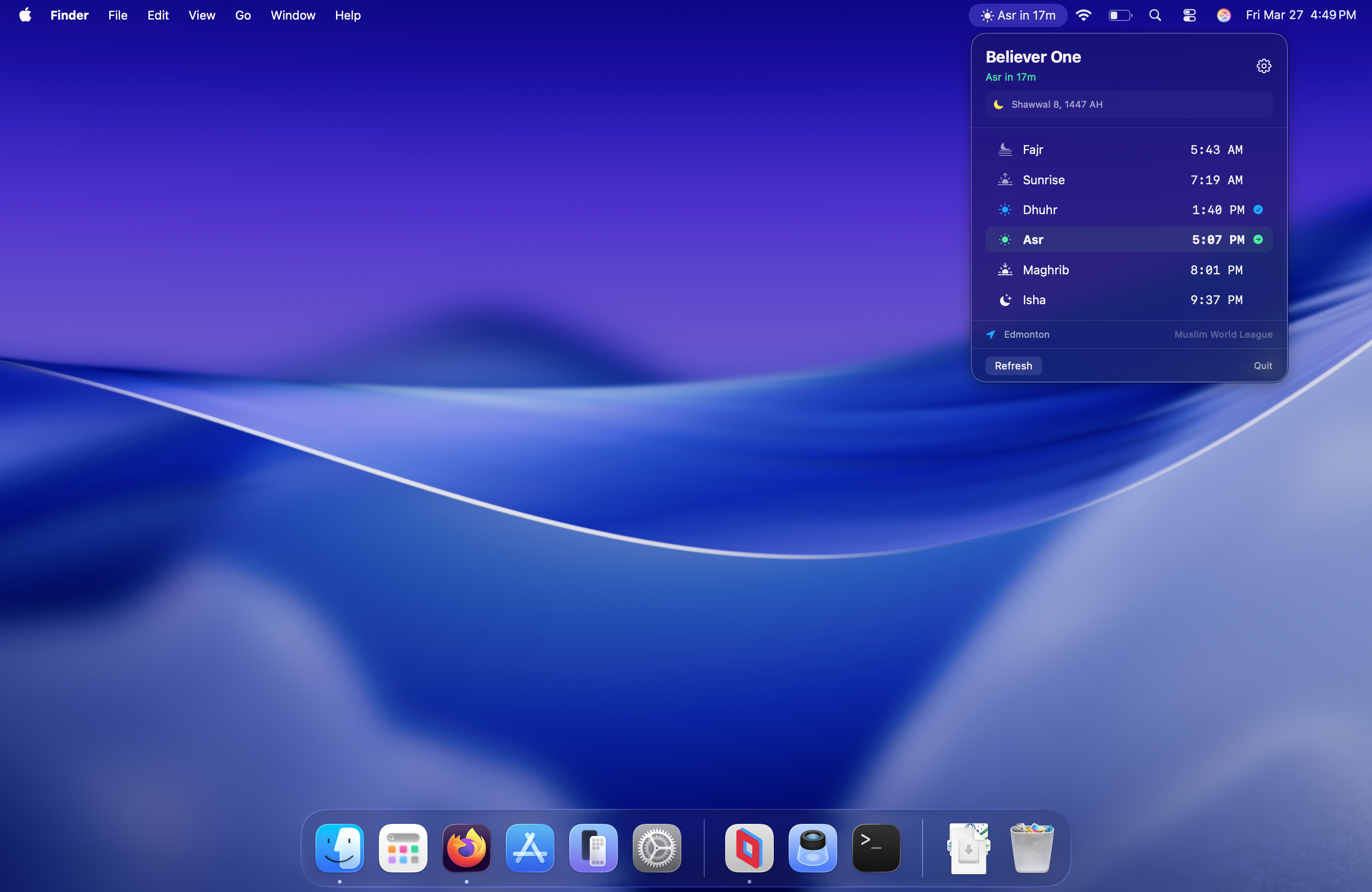1372x892 pixels.
Task: Open Control Center icon
Action: (x=1189, y=15)
